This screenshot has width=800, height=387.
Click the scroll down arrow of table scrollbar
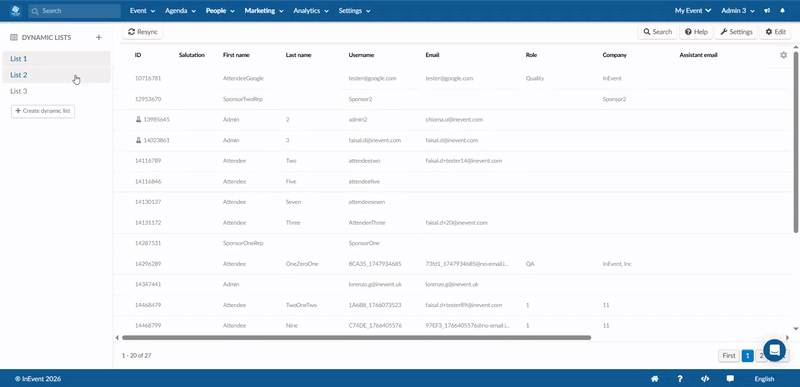point(796,329)
